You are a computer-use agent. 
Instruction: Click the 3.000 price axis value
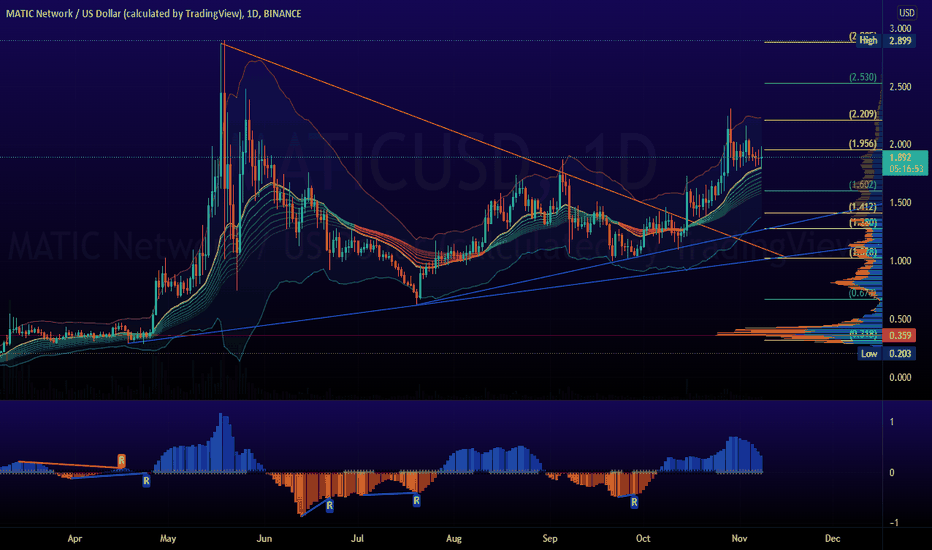click(x=900, y=29)
